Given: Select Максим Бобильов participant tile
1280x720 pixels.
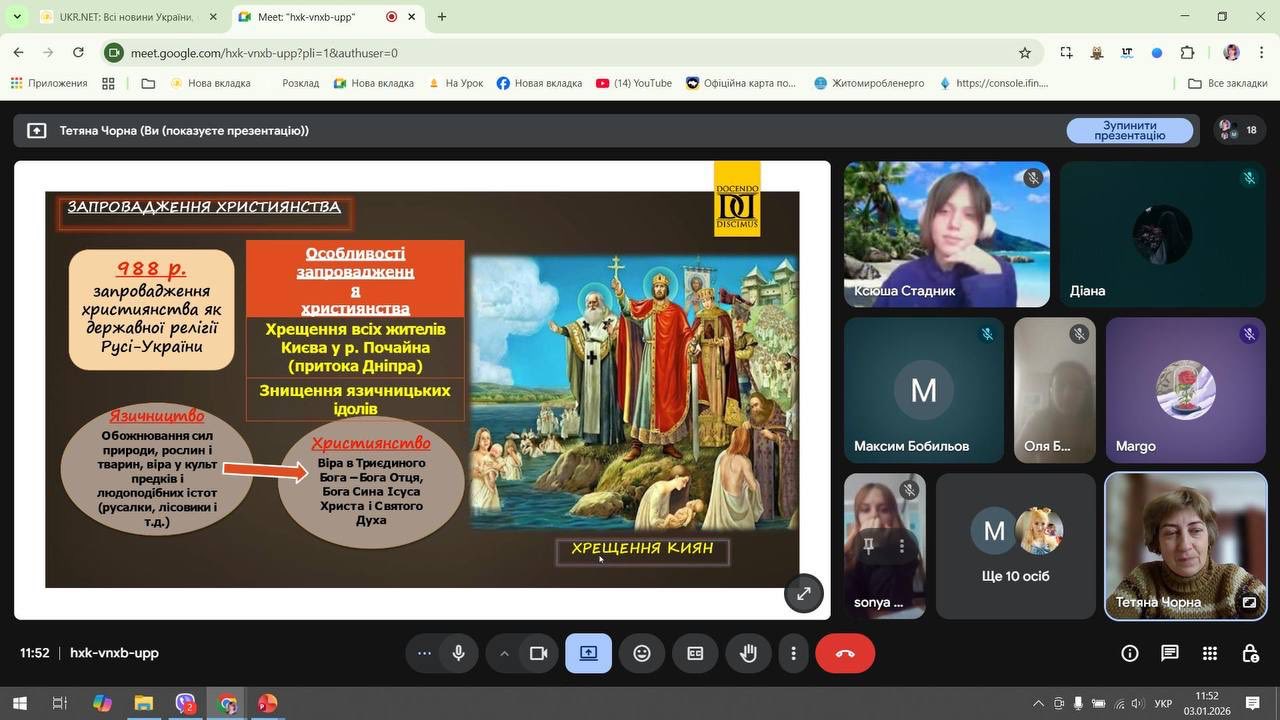Looking at the screenshot, I should click(924, 390).
